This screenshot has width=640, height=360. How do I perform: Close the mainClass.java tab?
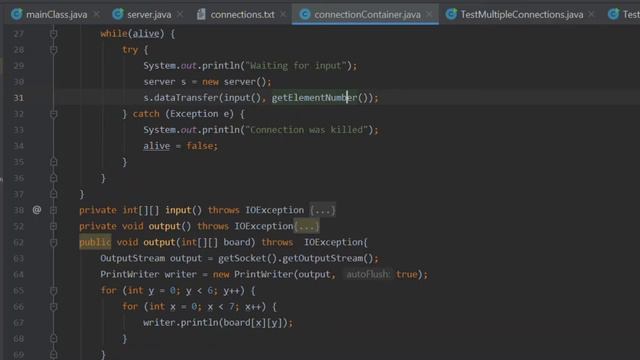(x=97, y=15)
